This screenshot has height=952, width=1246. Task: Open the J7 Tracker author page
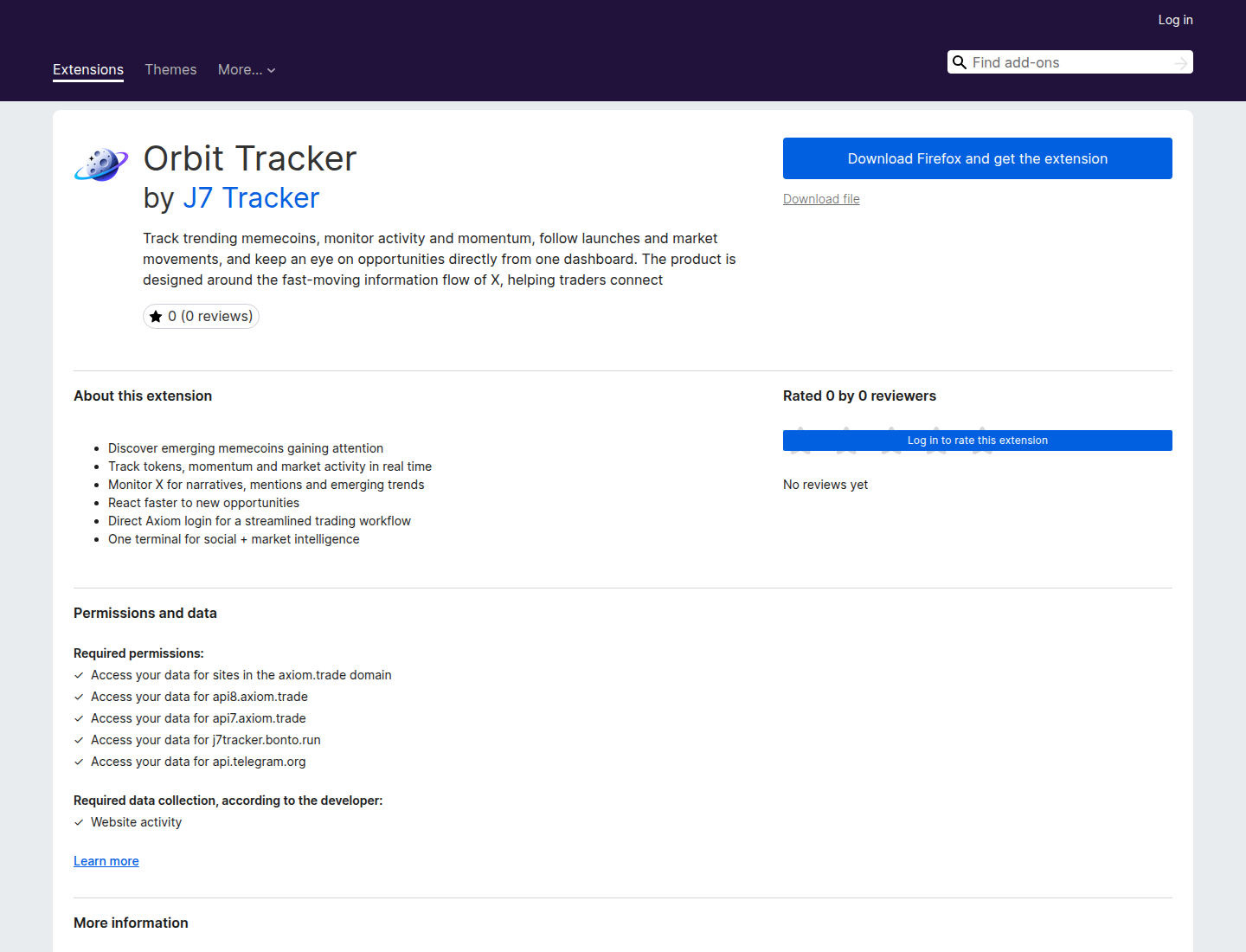(251, 198)
